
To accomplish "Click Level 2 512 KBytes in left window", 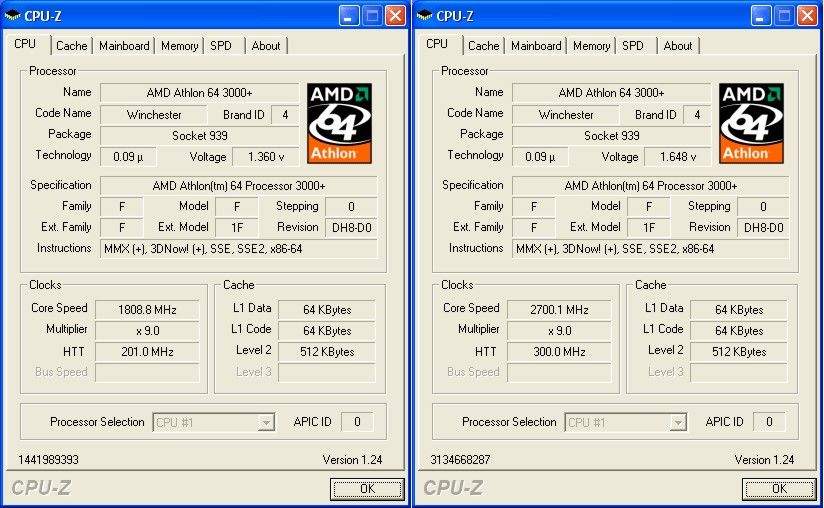I will point(327,352).
